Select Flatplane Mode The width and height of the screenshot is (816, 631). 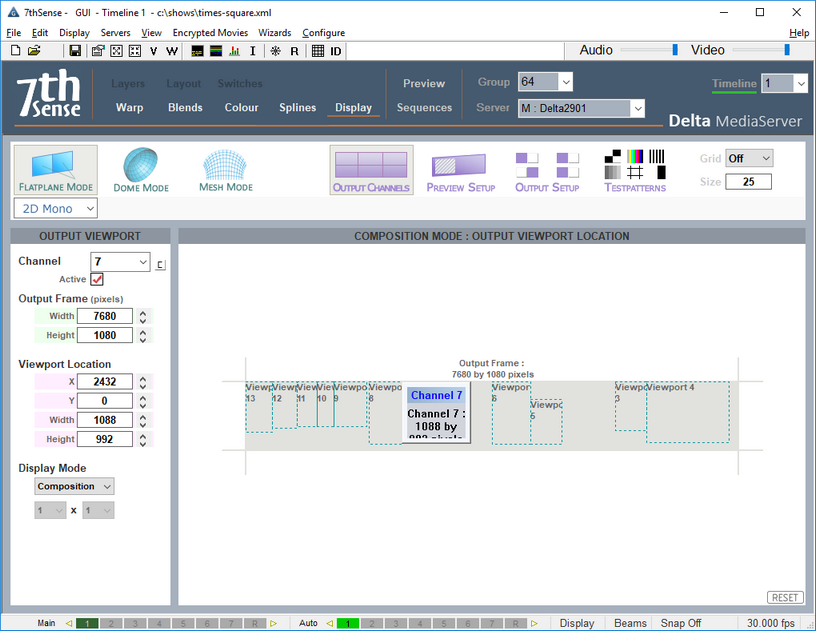(x=56, y=170)
